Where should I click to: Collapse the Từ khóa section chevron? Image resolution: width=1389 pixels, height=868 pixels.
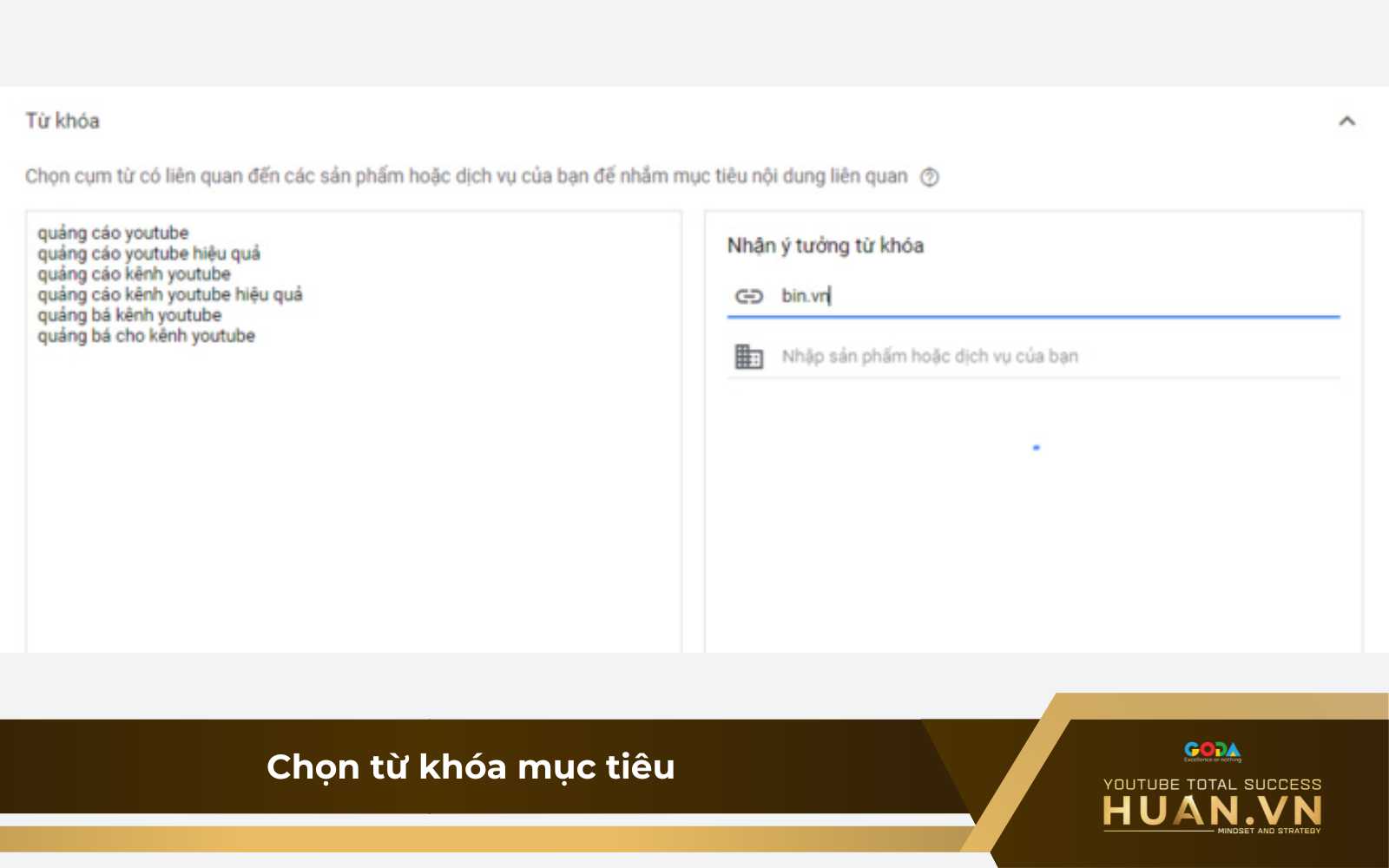click(x=1346, y=122)
